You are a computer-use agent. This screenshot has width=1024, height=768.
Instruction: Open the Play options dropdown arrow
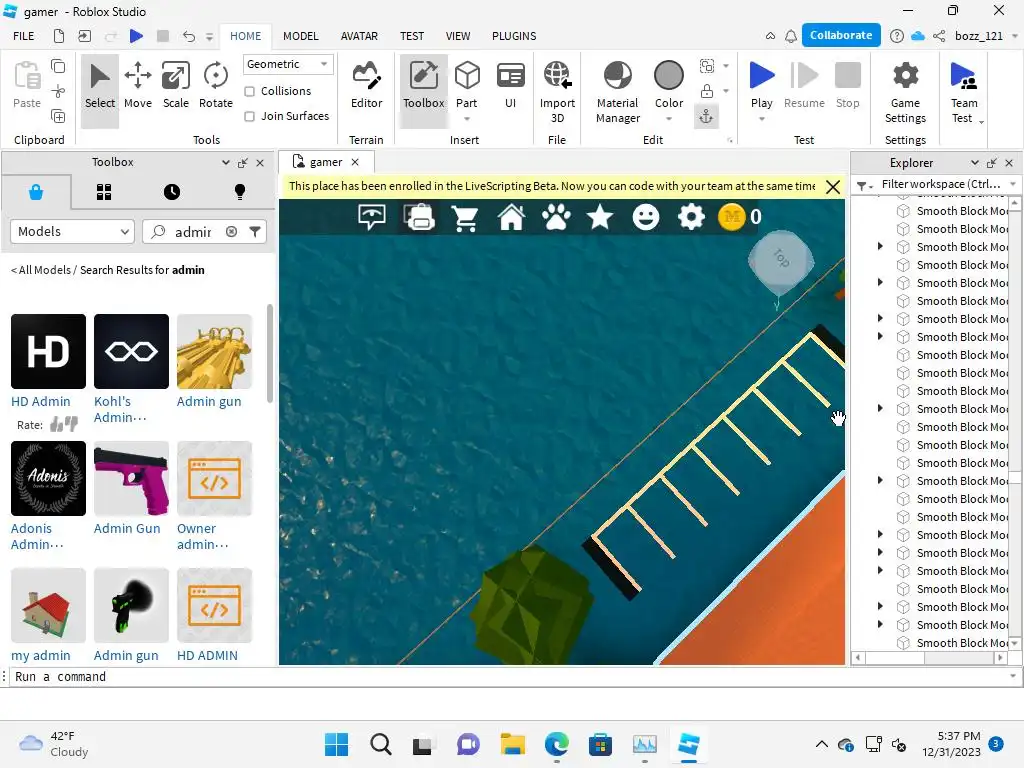coord(761,119)
